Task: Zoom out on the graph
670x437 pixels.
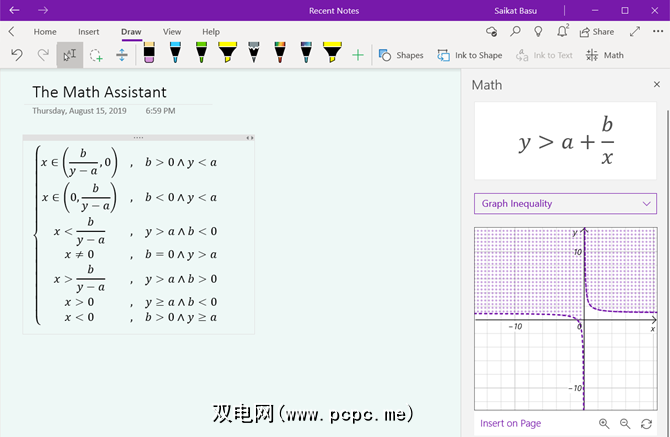Action: (625, 424)
